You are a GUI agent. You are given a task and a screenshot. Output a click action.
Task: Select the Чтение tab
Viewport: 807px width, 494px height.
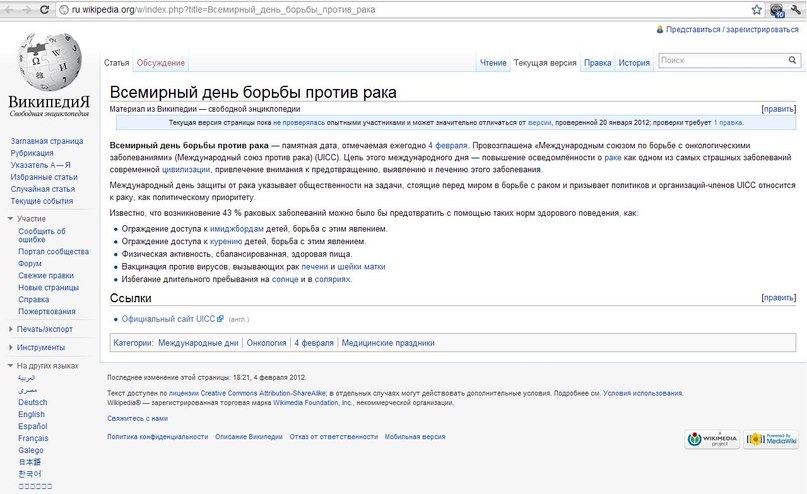click(493, 62)
